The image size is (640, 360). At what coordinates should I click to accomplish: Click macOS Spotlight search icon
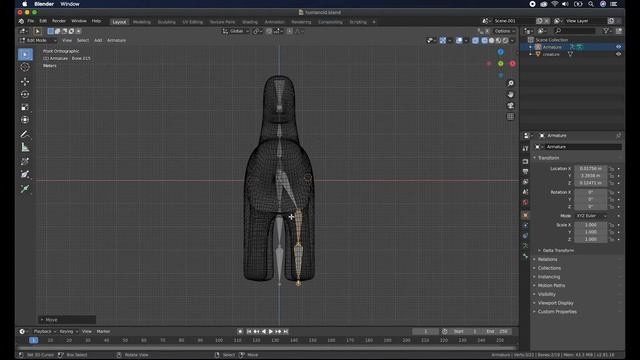point(591,4)
